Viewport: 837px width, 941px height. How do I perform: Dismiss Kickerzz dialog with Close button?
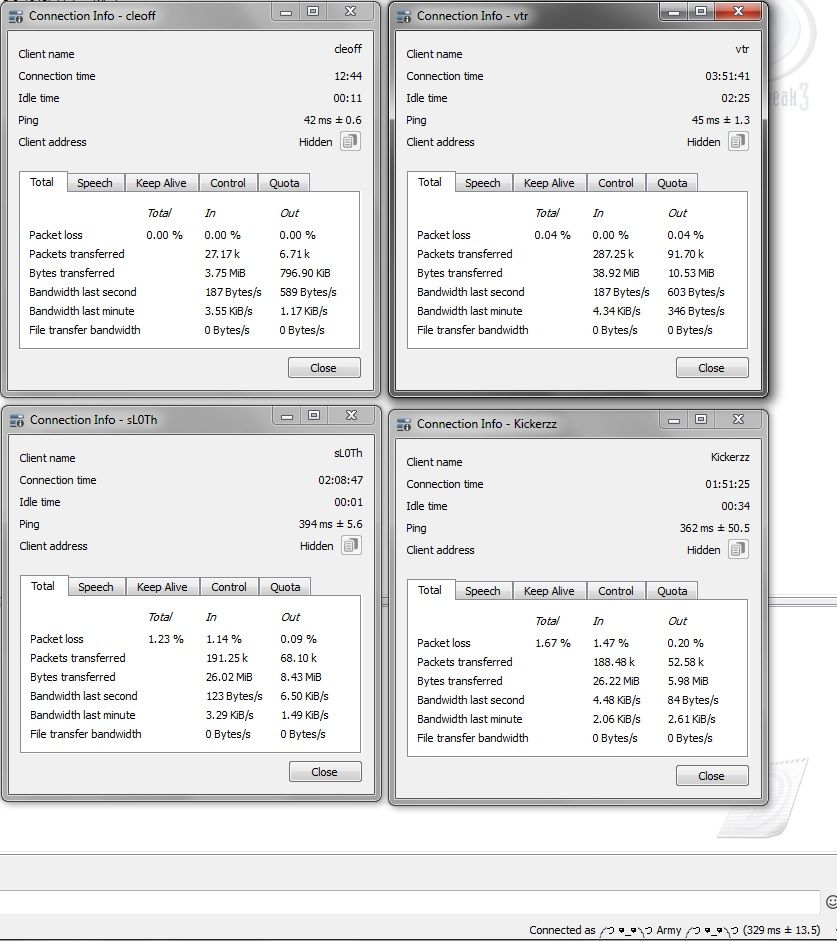(x=711, y=776)
